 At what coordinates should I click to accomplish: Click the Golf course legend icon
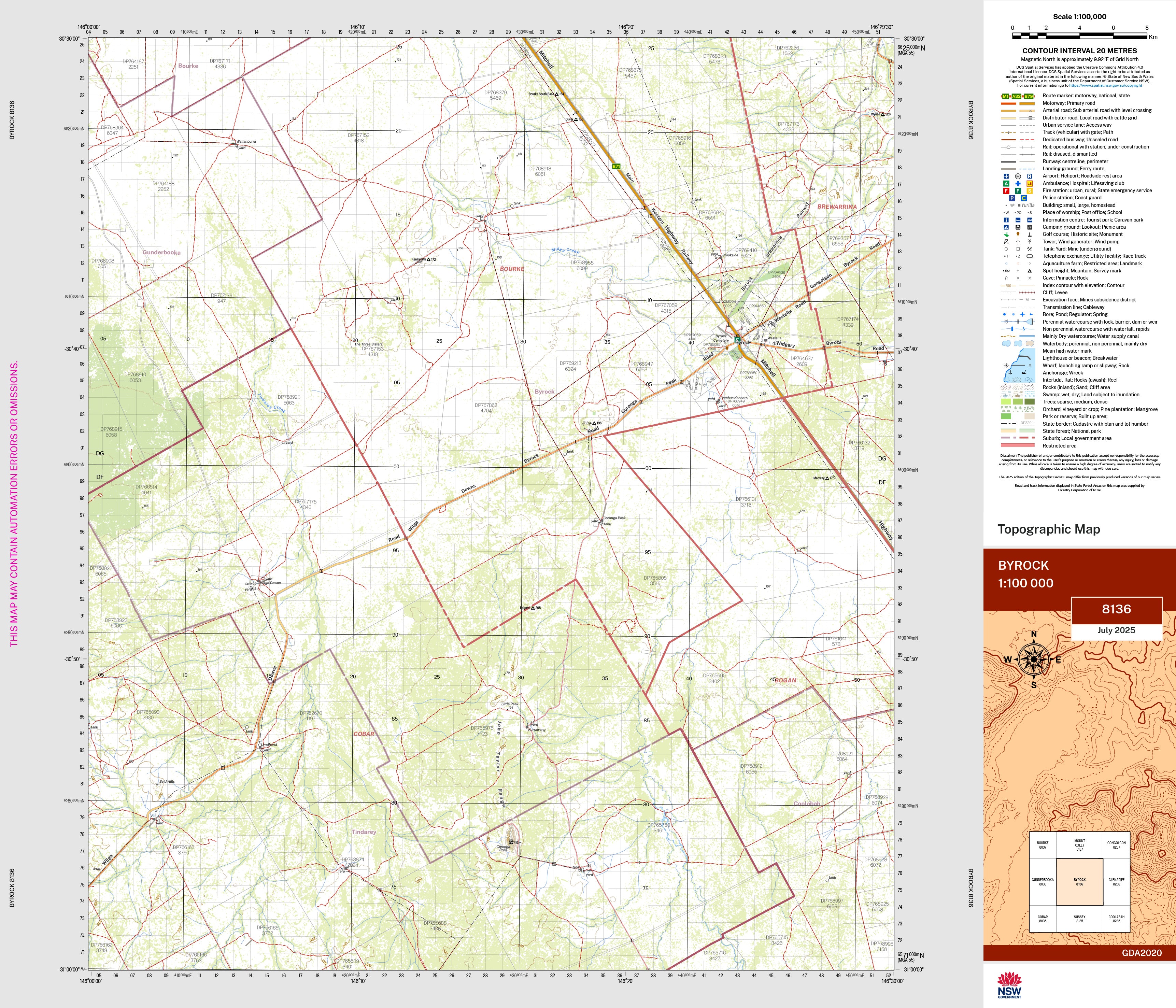[x=1006, y=235]
